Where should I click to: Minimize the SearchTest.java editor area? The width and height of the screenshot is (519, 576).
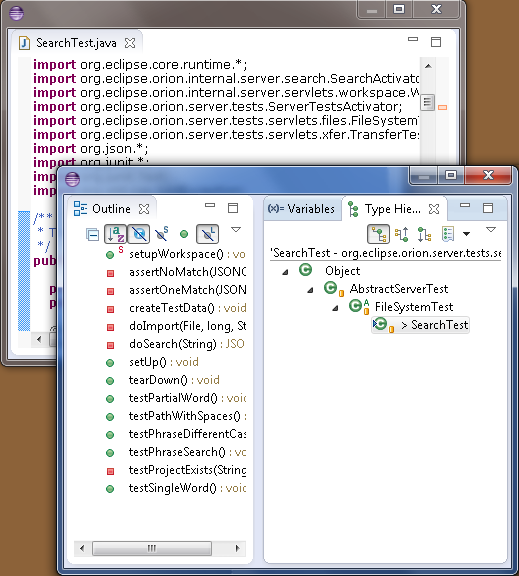coord(413,39)
